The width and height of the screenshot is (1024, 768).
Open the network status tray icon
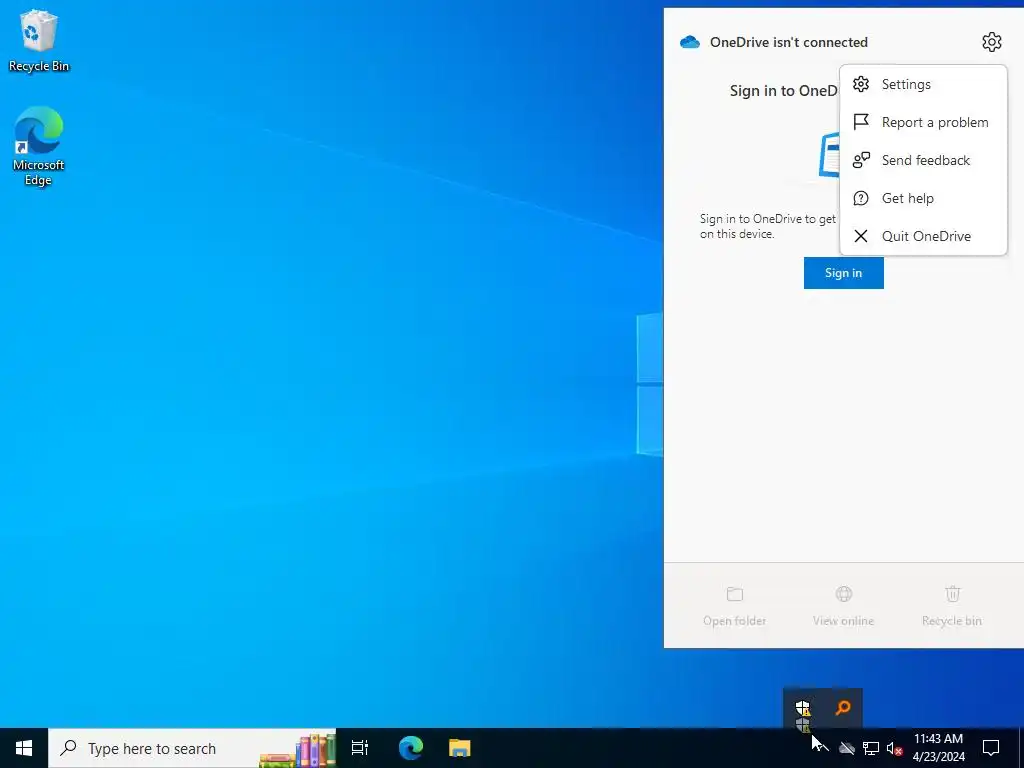coord(871,748)
